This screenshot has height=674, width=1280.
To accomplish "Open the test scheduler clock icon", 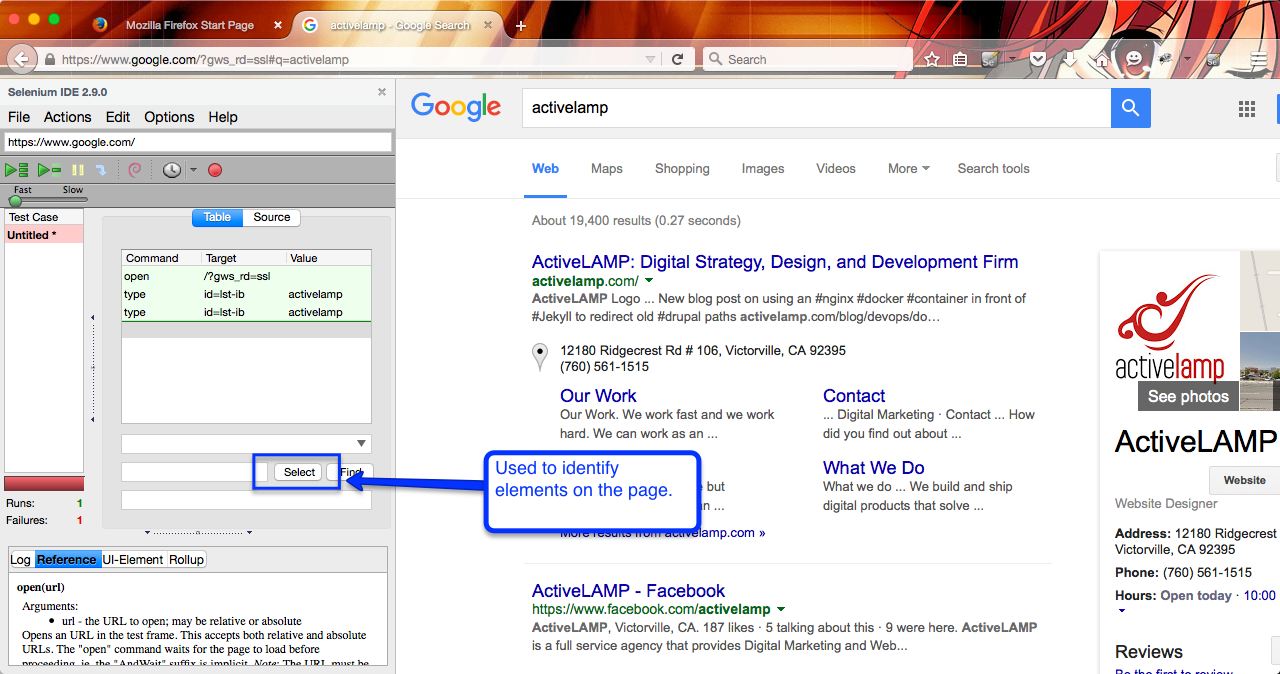I will 172,170.
